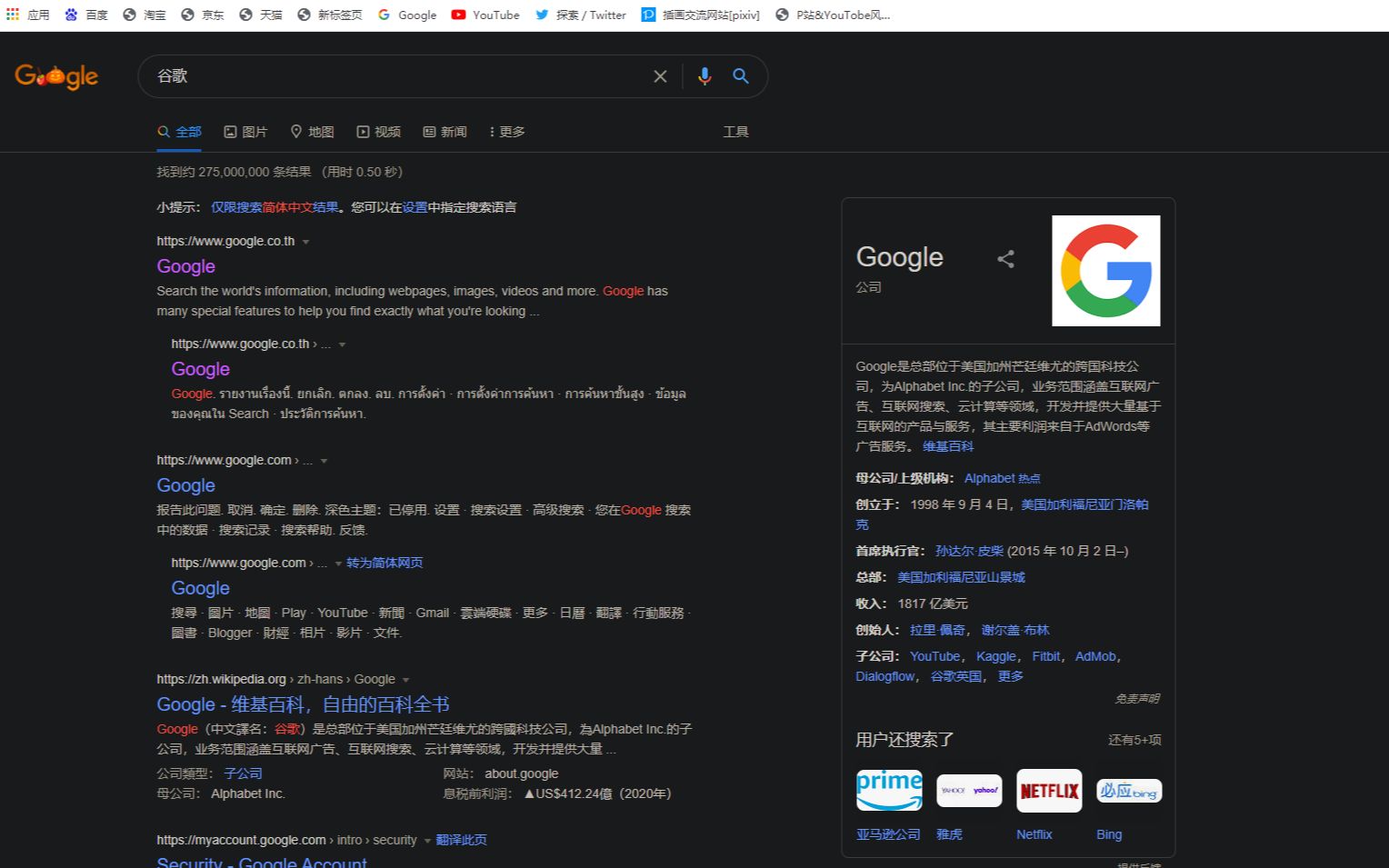
Task: Start voice search with microphone icon
Action: 704,76
